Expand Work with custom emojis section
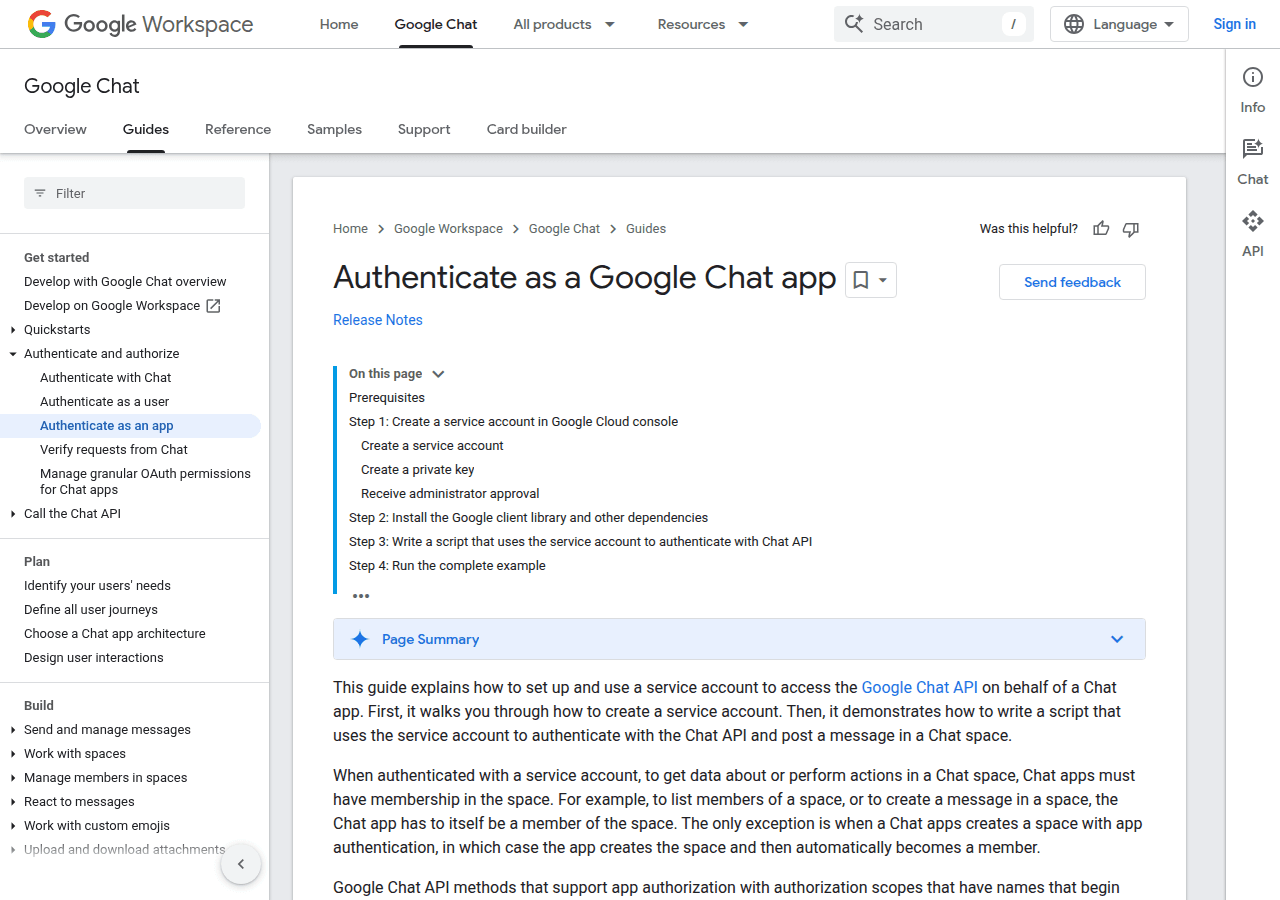This screenshot has width=1280, height=900. point(13,826)
